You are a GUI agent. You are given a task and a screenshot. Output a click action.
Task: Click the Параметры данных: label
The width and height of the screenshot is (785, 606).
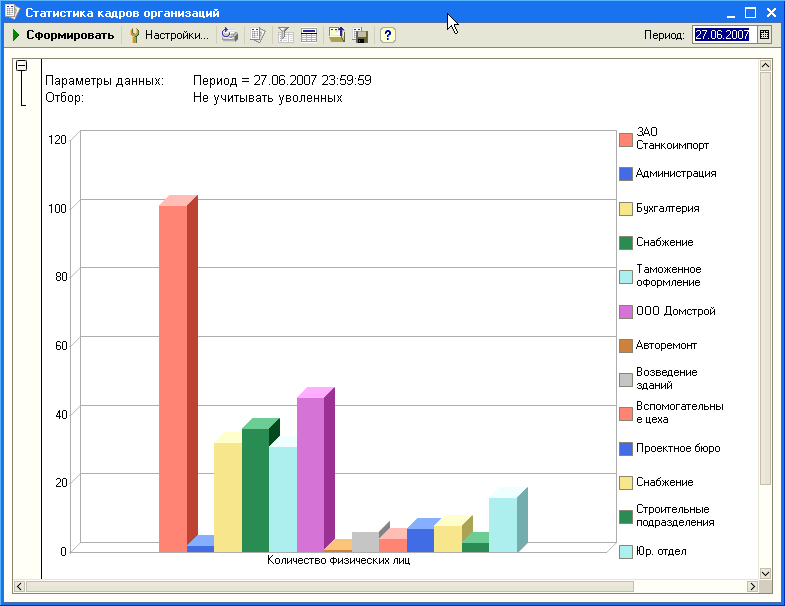[105, 81]
